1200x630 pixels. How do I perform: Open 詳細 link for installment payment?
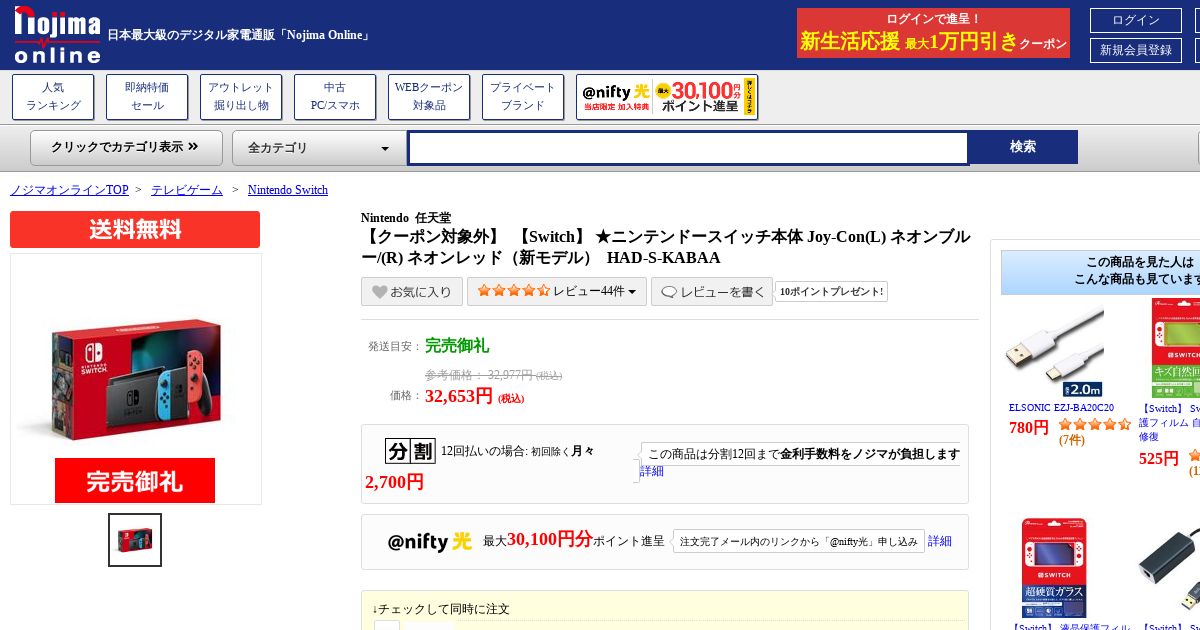coord(652,471)
